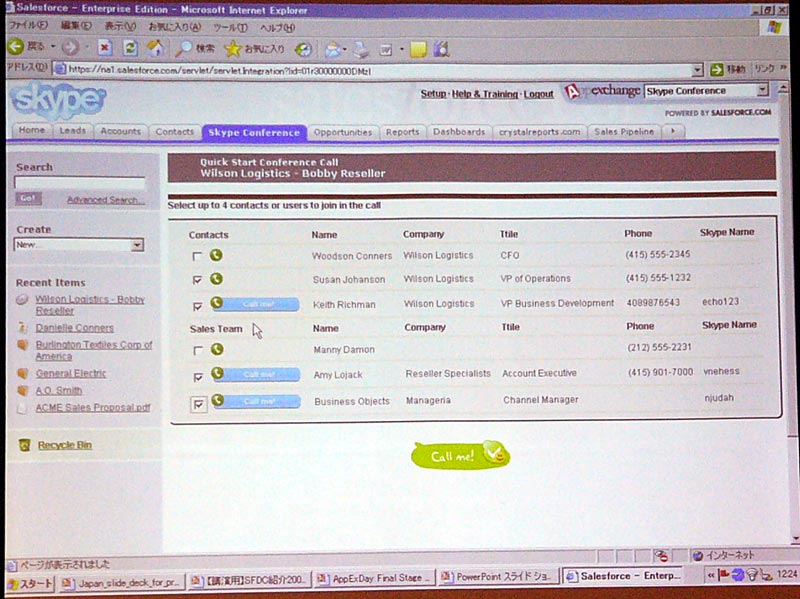Click the Recycle Bin icon in sidebar

point(24,445)
